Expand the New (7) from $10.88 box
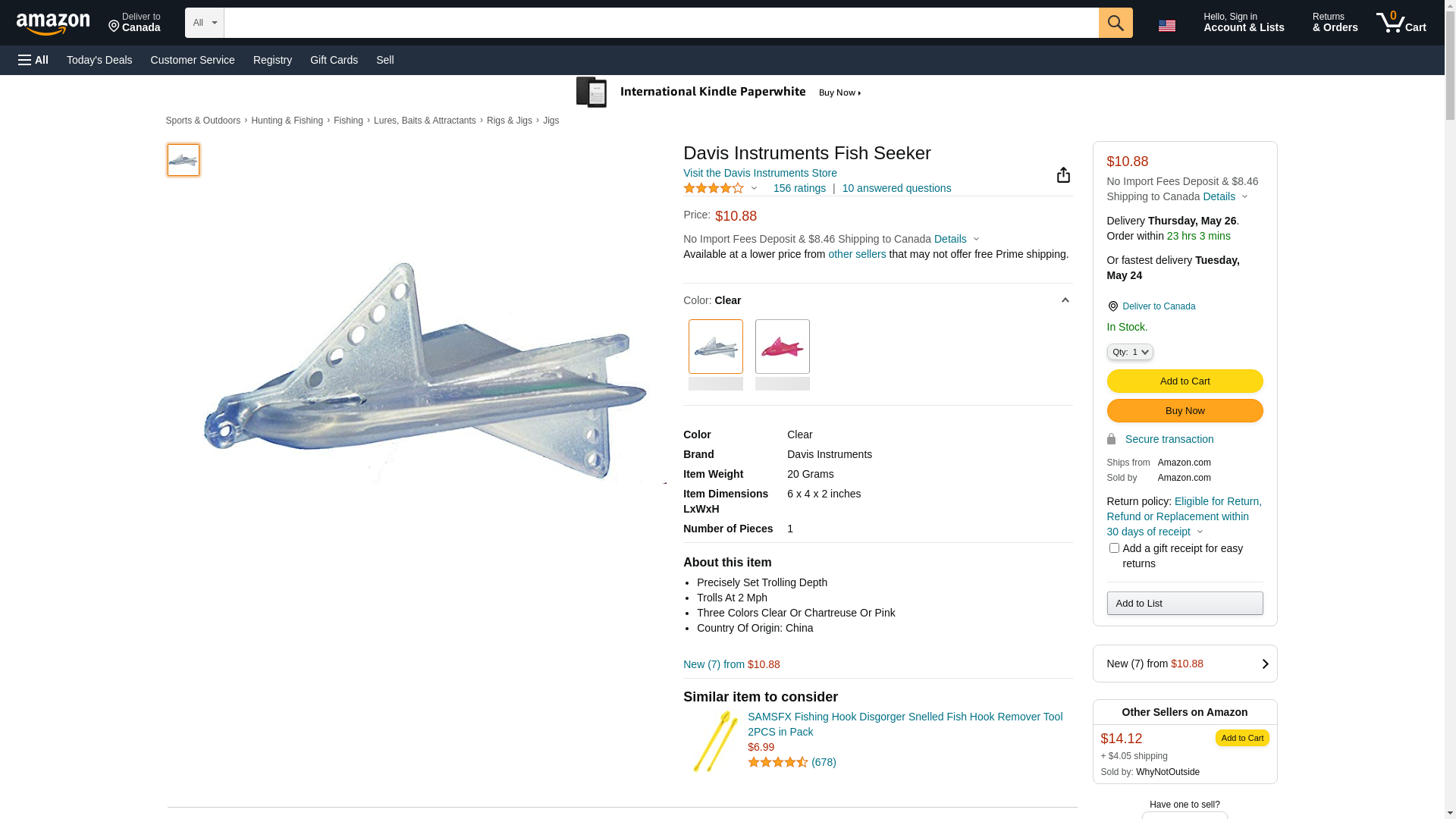The width and height of the screenshot is (1456, 819). point(1185,664)
